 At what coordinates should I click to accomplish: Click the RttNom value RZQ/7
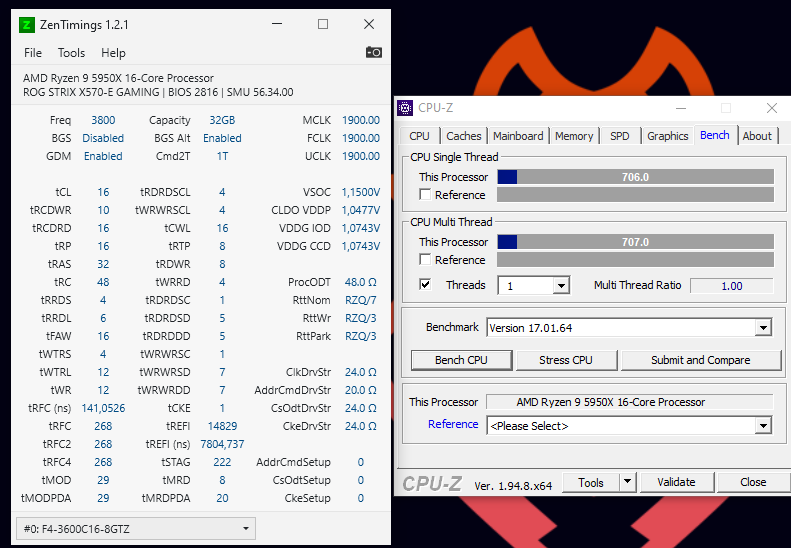[x=361, y=300]
